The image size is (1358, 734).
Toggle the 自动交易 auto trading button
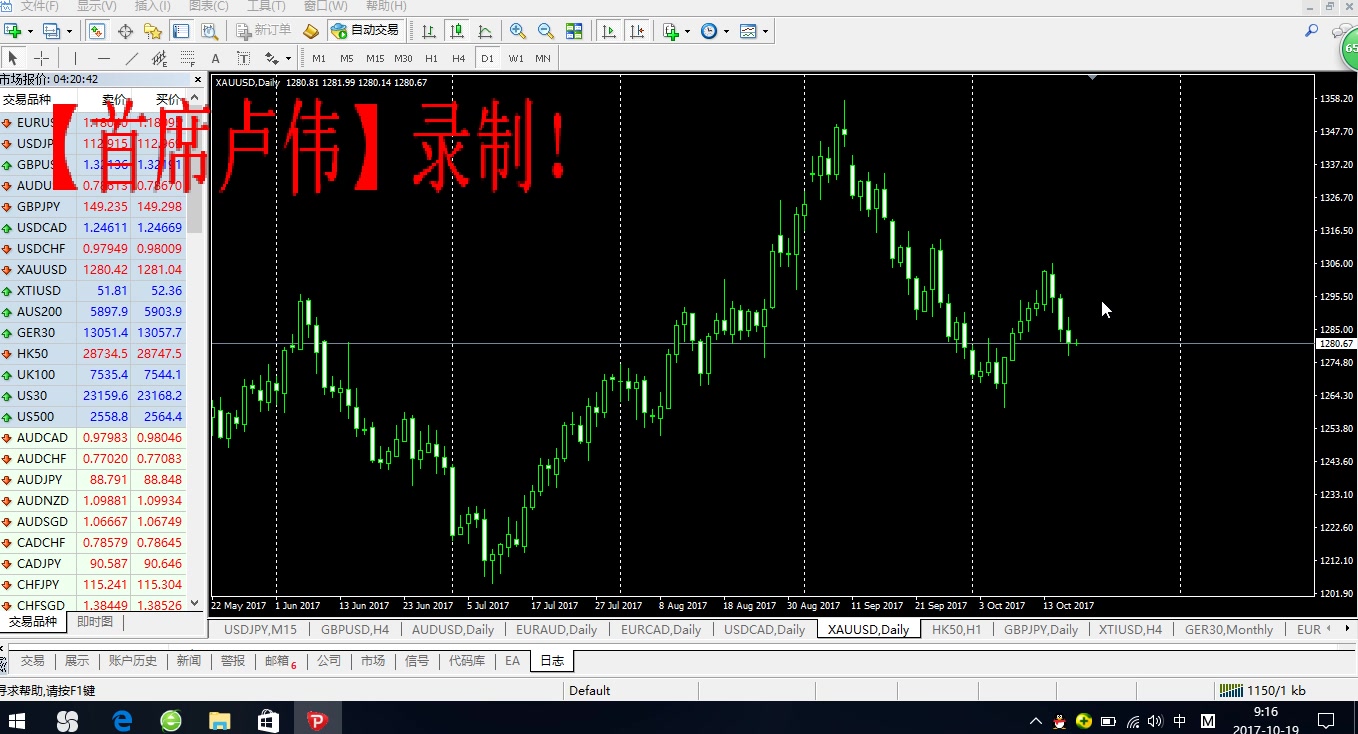[x=365, y=31]
